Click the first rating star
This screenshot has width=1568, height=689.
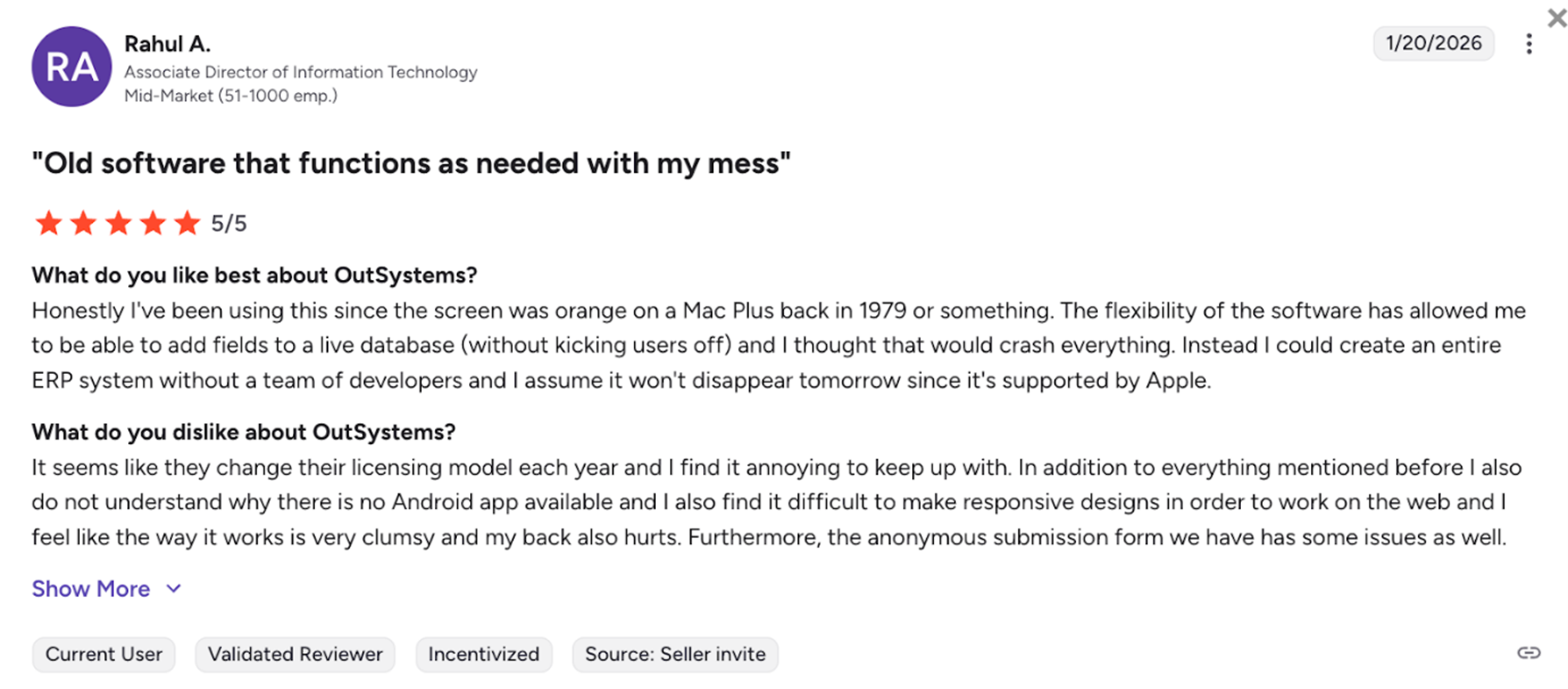tap(49, 223)
